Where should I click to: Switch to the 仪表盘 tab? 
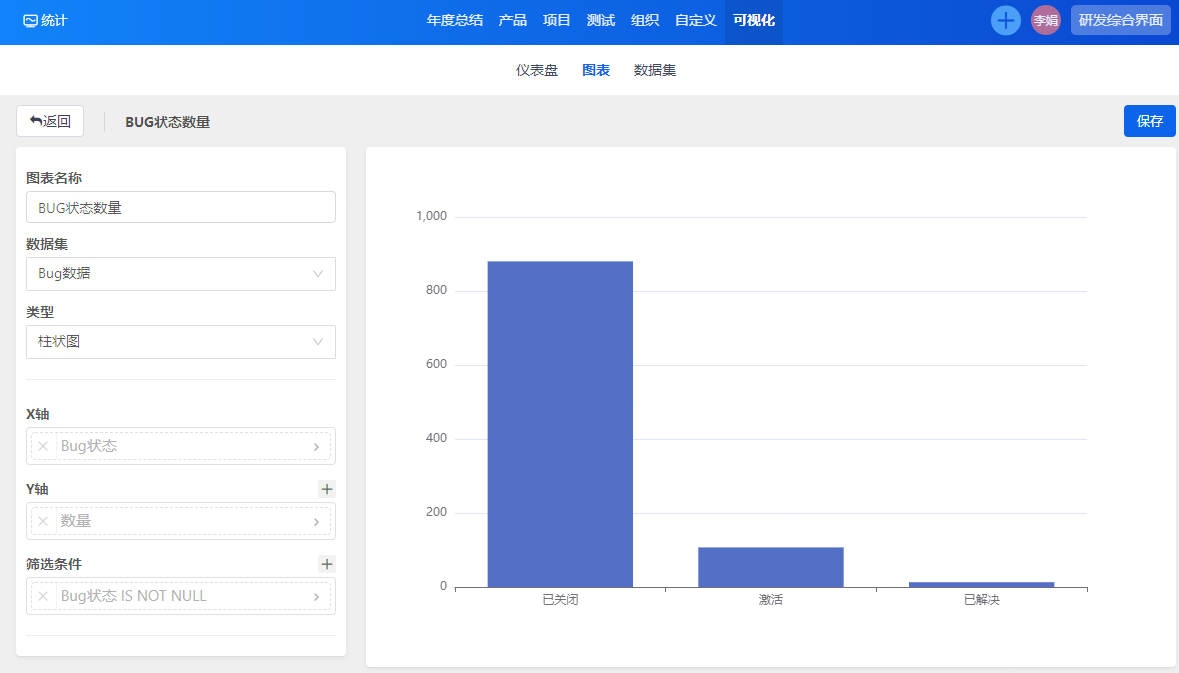(537, 70)
